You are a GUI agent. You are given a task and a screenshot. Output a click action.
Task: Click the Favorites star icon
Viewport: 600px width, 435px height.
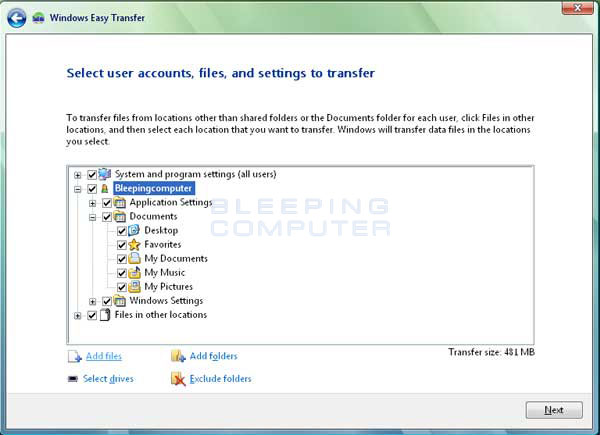[x=134, y=244]
